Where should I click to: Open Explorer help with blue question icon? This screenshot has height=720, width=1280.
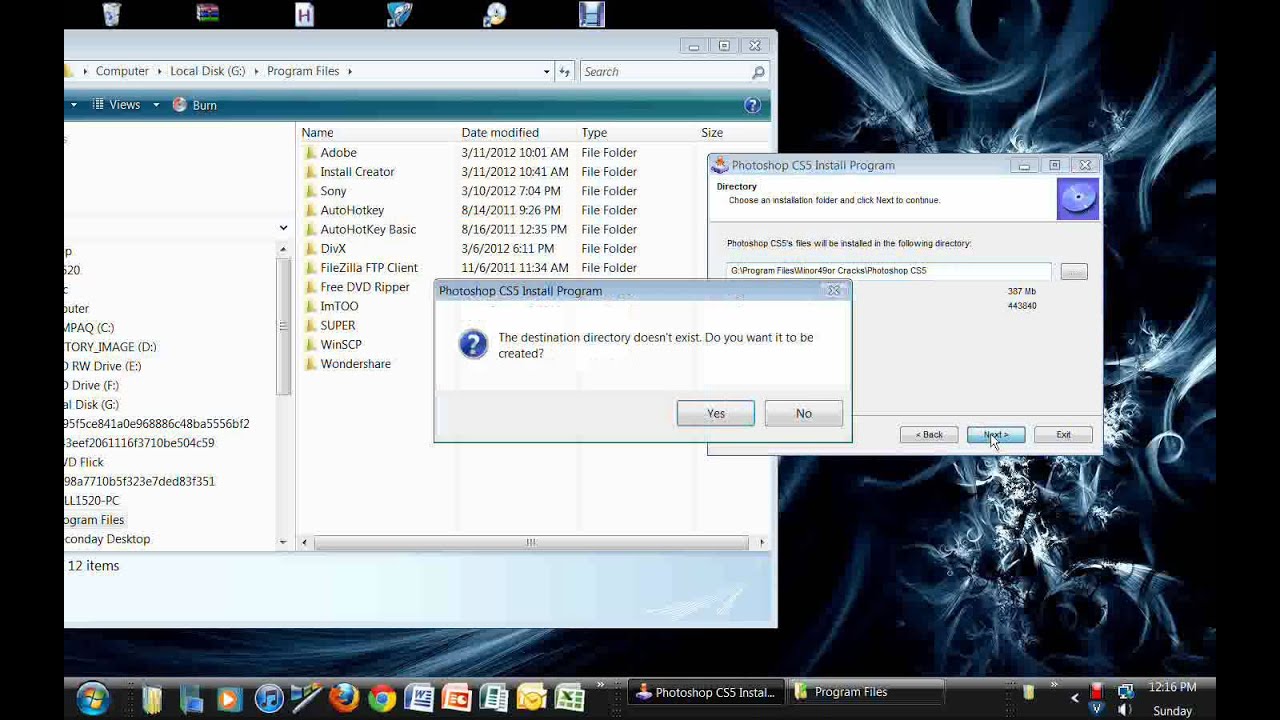pos(752,105)
